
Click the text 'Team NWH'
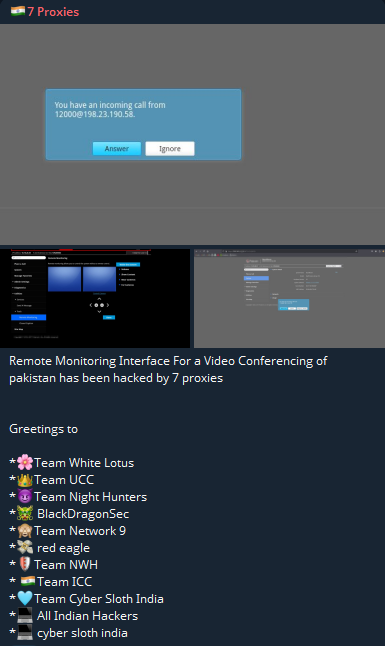click(66, 564)
